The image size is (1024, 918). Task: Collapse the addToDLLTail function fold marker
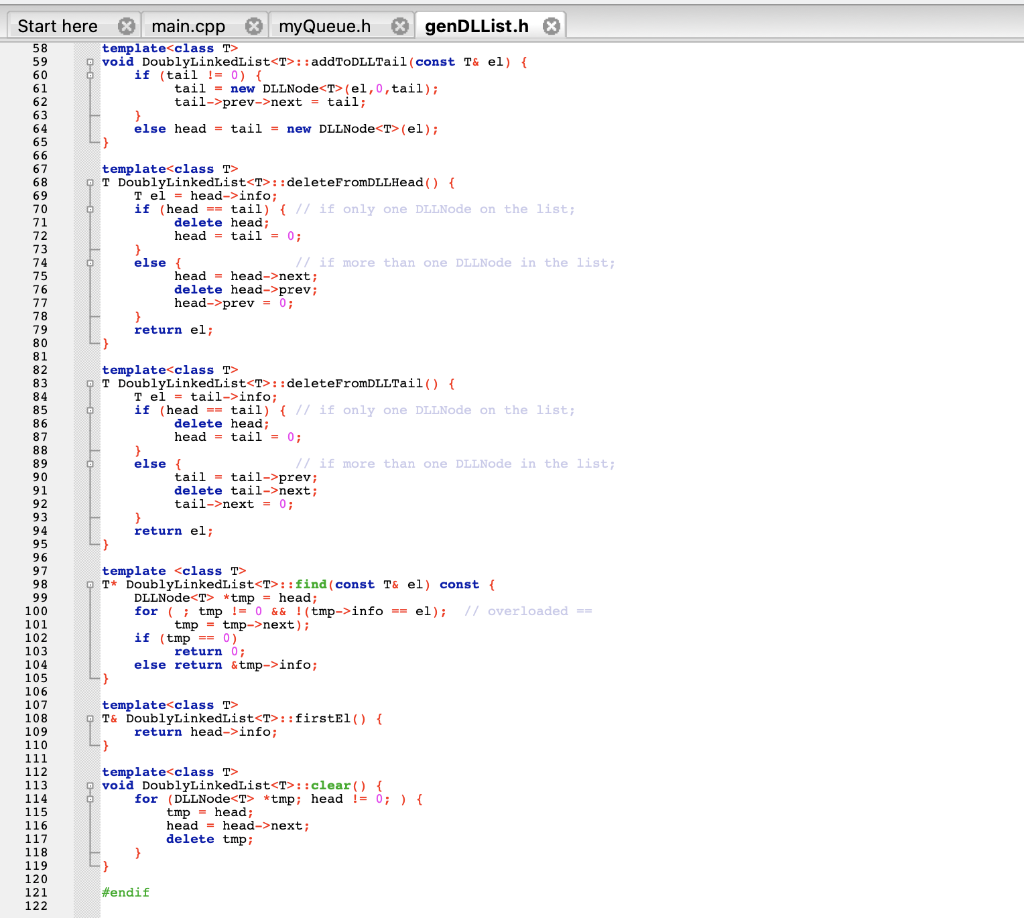click(x=90, y=62)
